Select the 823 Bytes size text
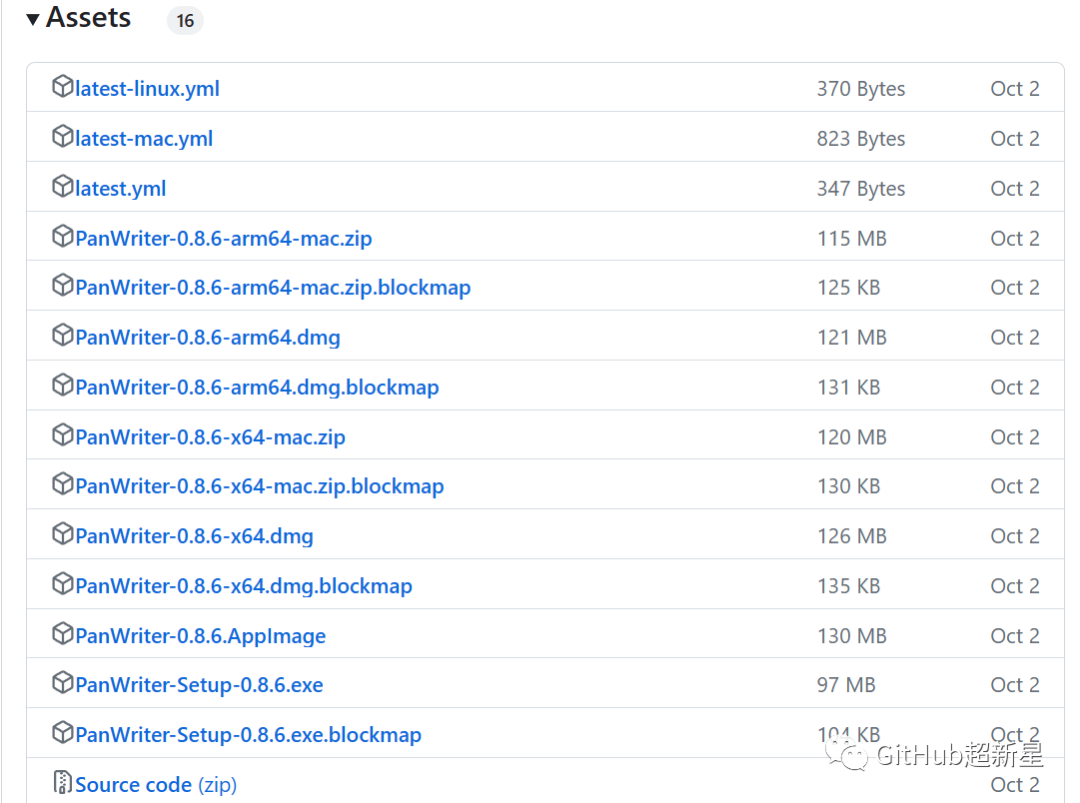 tap(861, 139)
